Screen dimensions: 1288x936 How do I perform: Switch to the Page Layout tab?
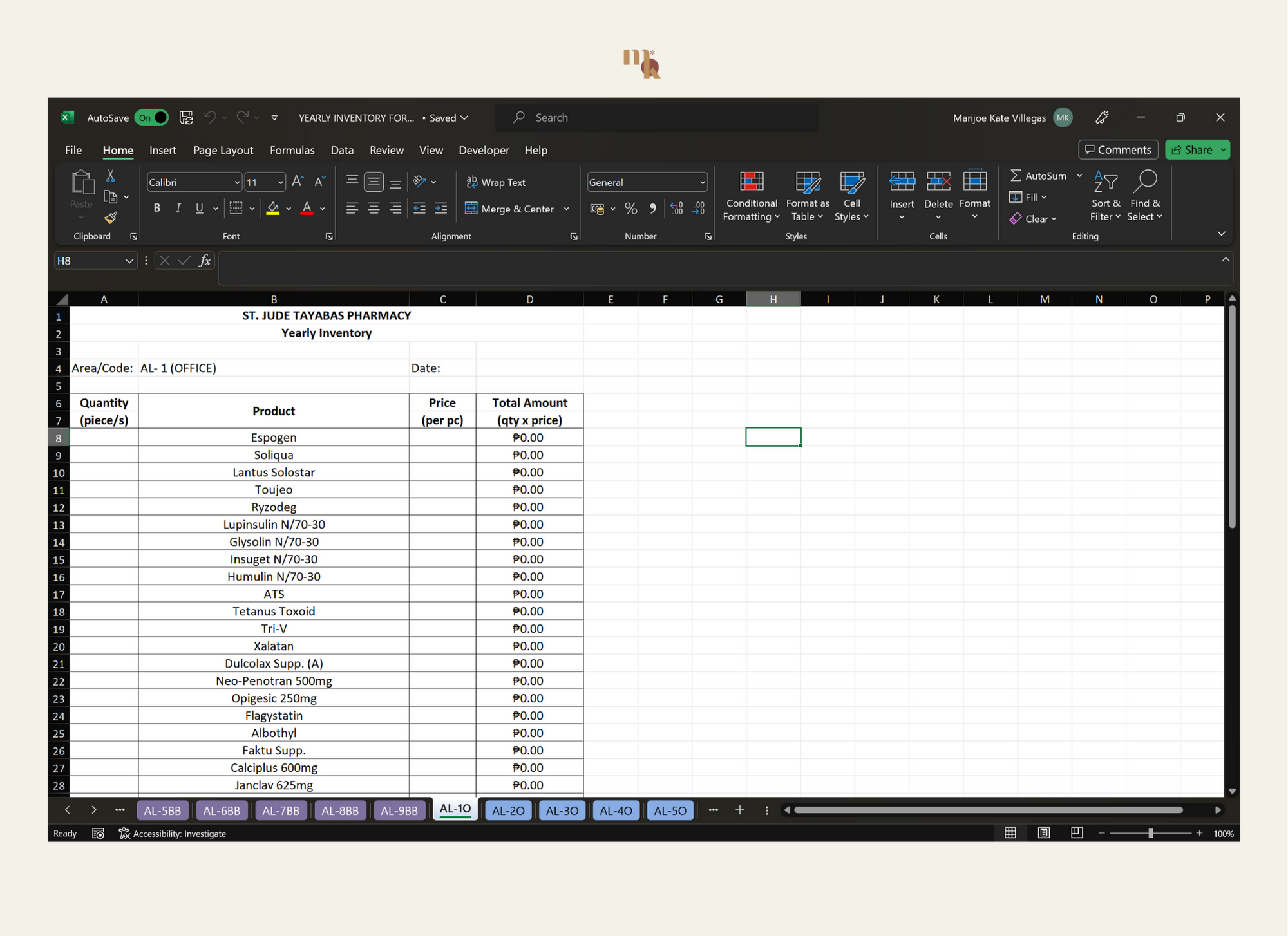[223, 150]
